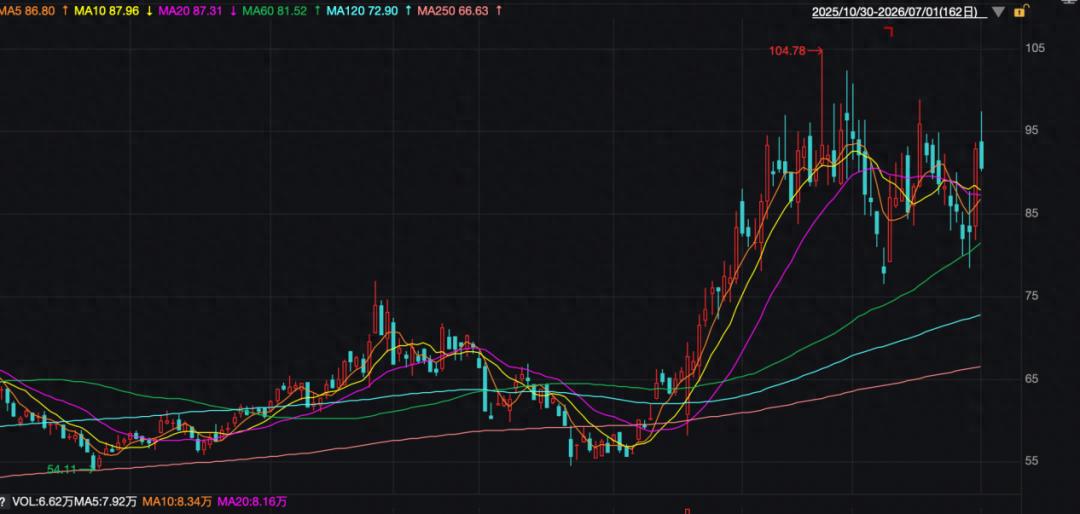
Task: Click the pink MA250 66.63 label
Action: (453, 11)
